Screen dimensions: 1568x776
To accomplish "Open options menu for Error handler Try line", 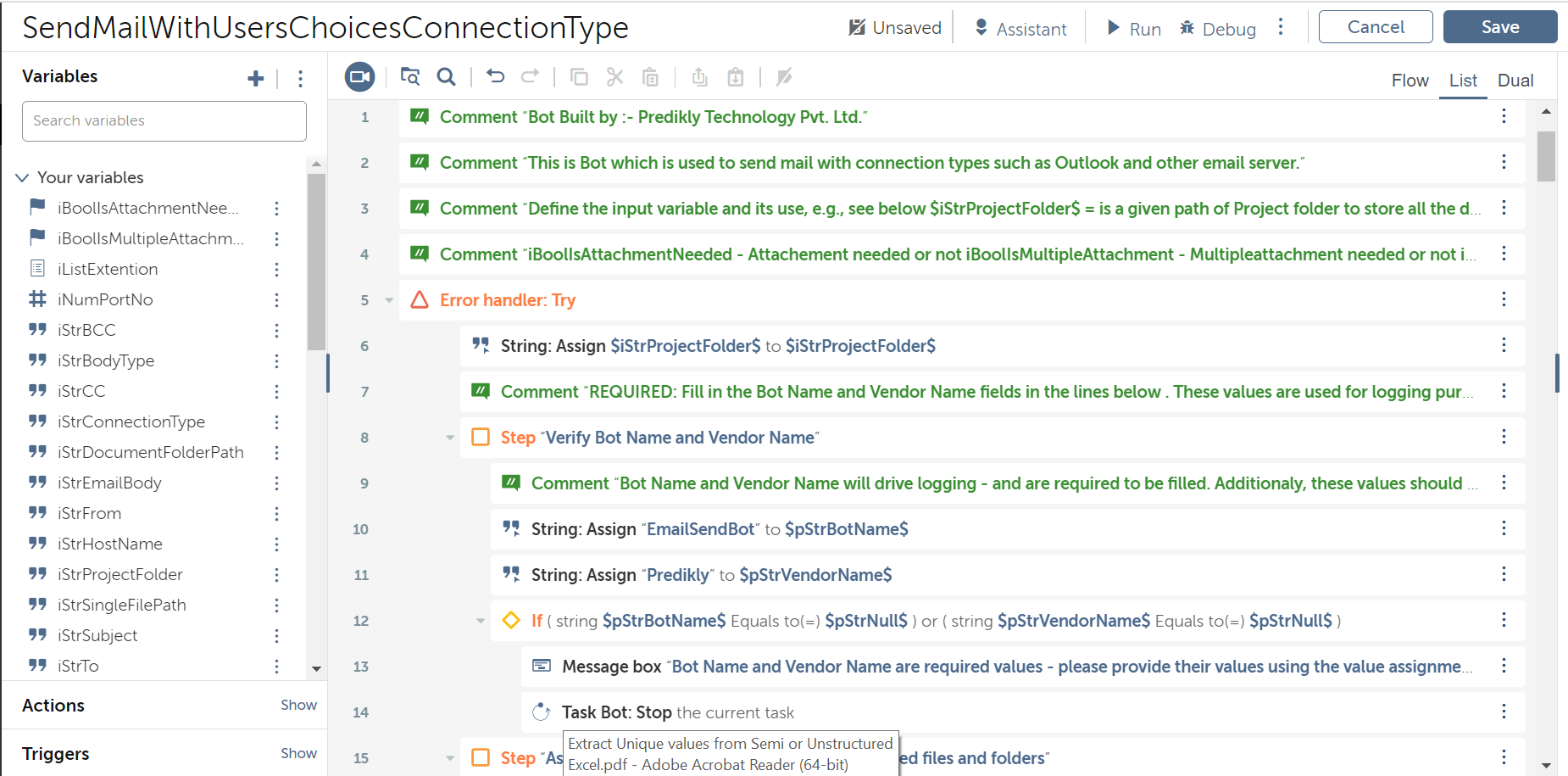I will 1504,299.
